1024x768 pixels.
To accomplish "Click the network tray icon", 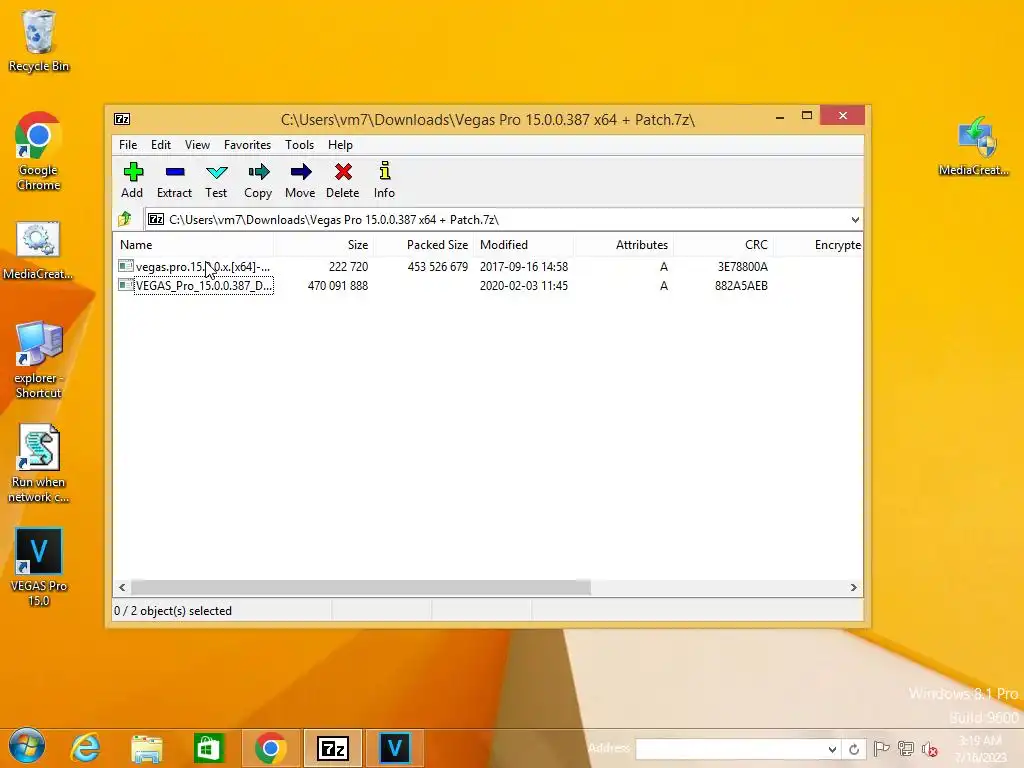I will [906, 749].
